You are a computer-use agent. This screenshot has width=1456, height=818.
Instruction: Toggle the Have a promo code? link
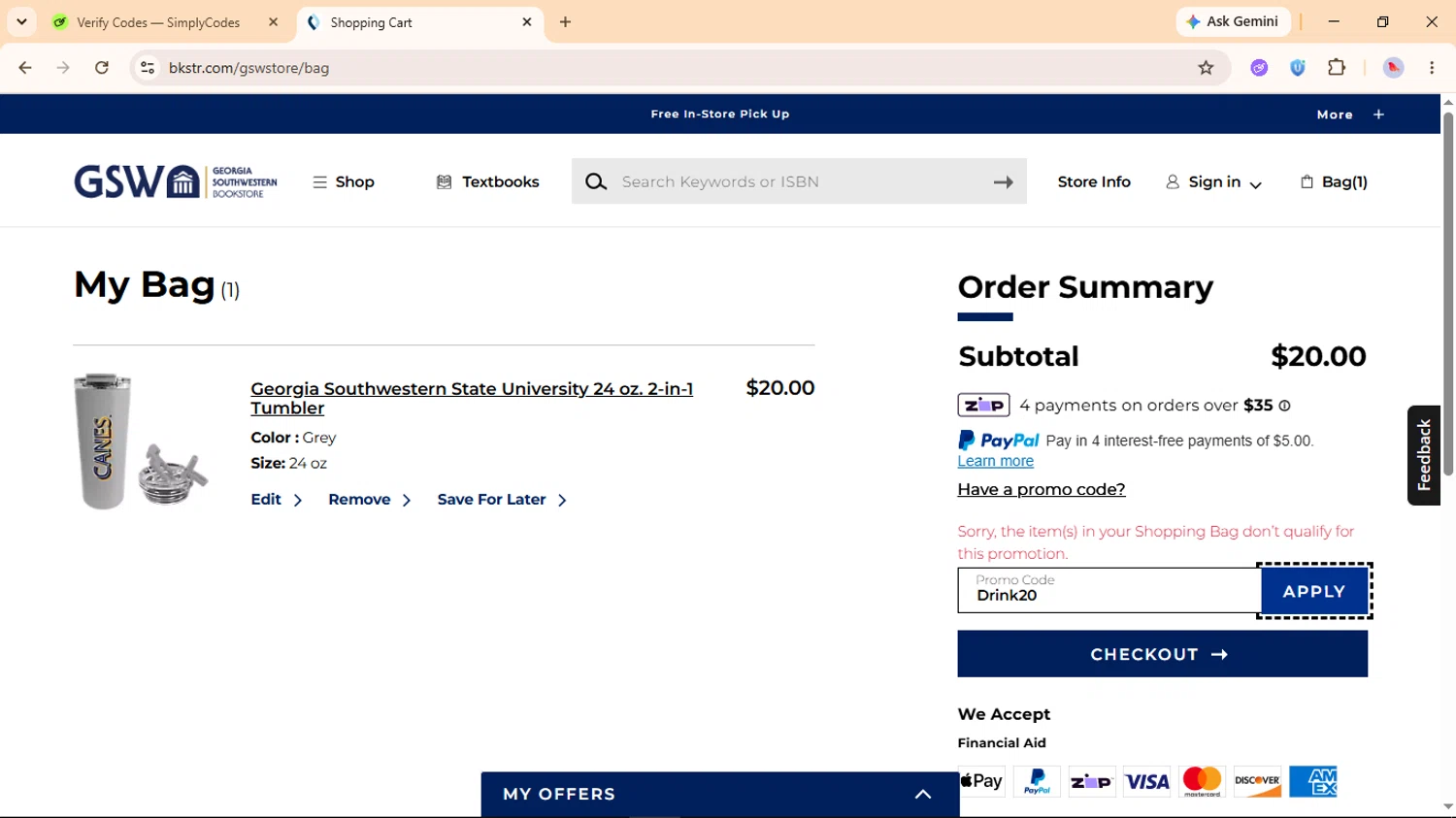[1042, 489]
